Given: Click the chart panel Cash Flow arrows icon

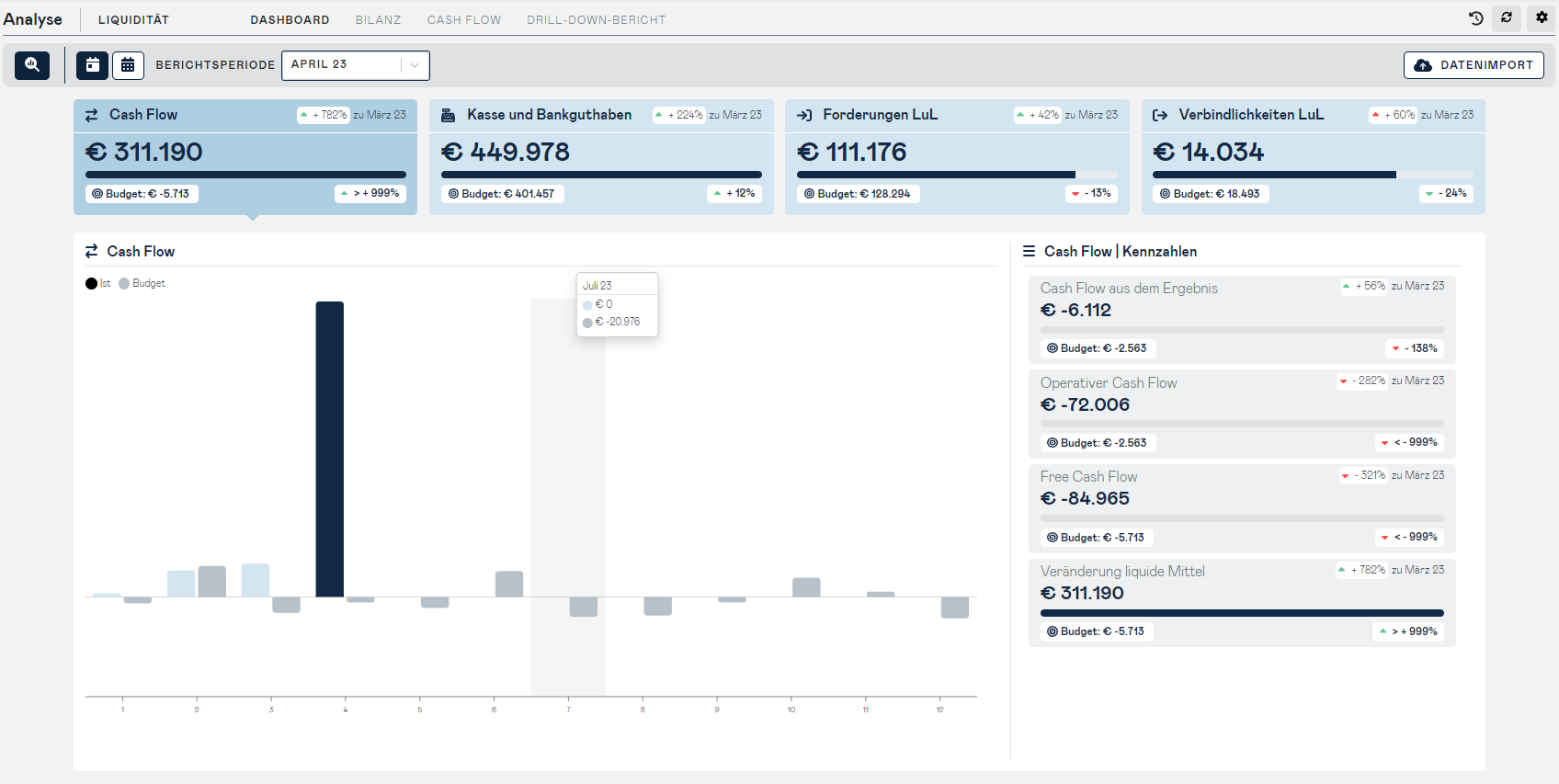Looking at the screenshot, I should [x=92, y=251].
